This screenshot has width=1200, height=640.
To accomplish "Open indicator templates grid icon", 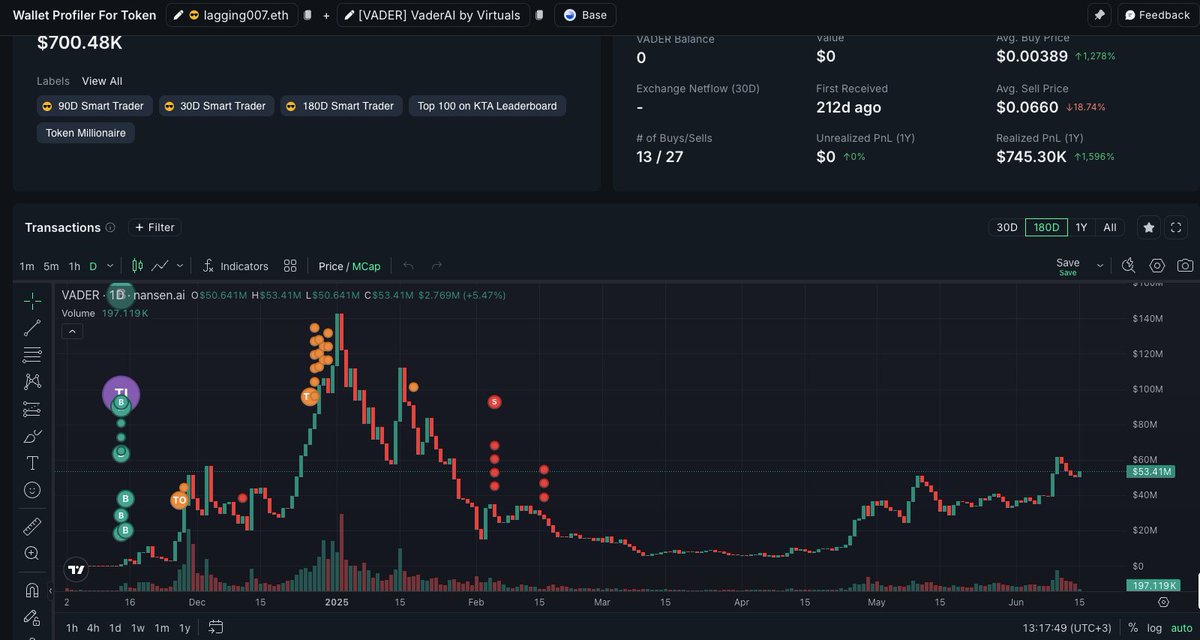I will point(290,266).
